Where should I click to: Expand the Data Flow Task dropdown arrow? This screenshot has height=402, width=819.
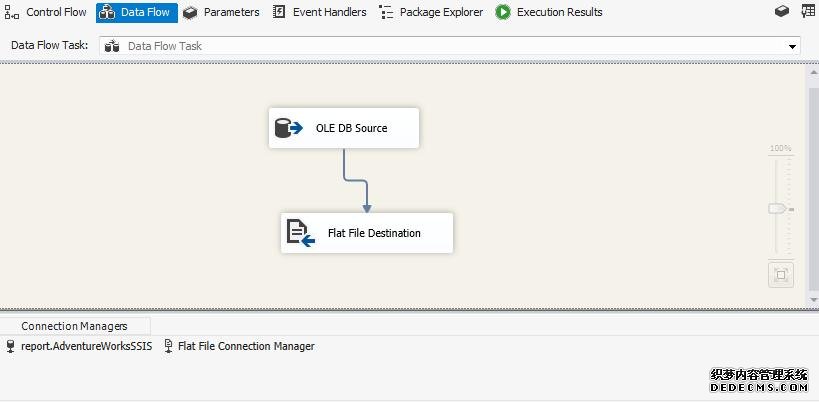click(792, 46)
